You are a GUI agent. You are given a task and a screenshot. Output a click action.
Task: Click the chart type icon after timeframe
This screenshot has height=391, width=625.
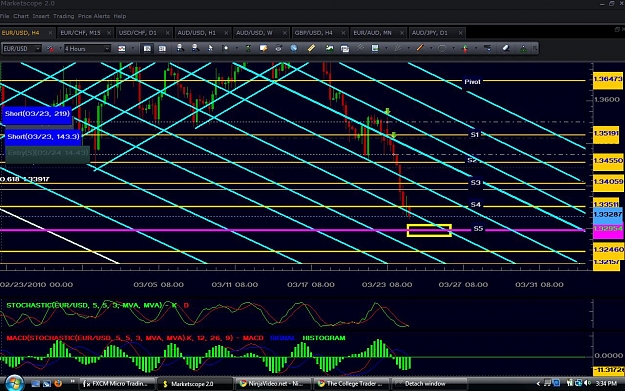[122, 49]
